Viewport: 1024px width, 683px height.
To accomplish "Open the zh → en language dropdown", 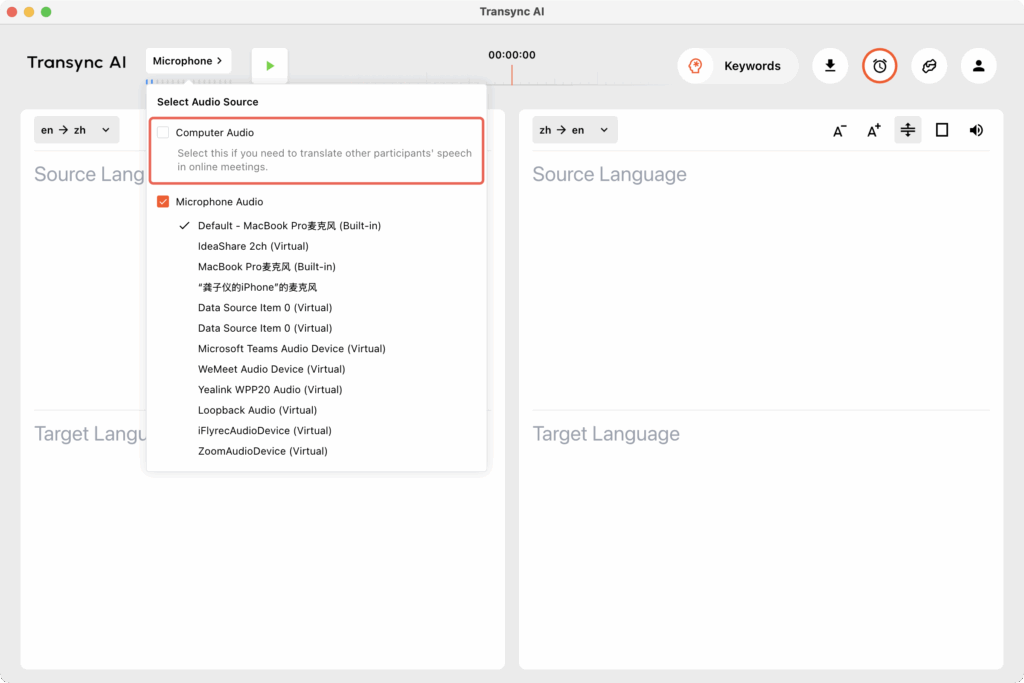I will [x=574, y=130].
